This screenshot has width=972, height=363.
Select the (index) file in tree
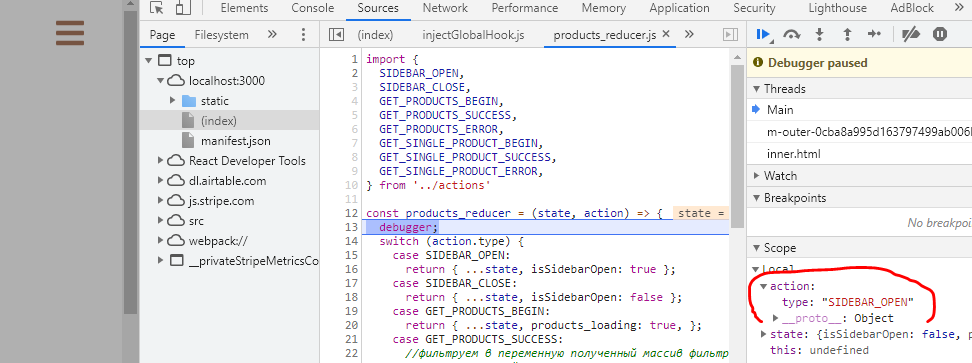click(229, 121)
